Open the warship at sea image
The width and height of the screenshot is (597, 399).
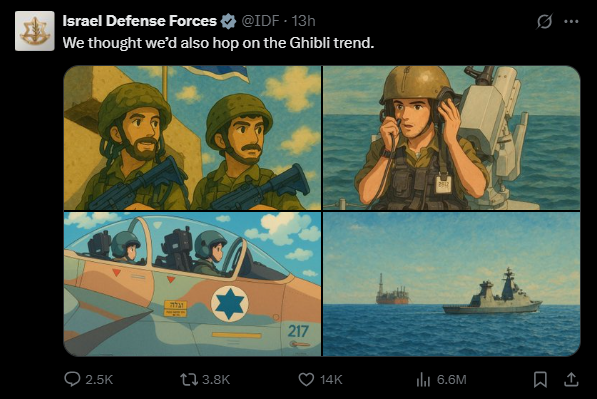click(452, 284)
